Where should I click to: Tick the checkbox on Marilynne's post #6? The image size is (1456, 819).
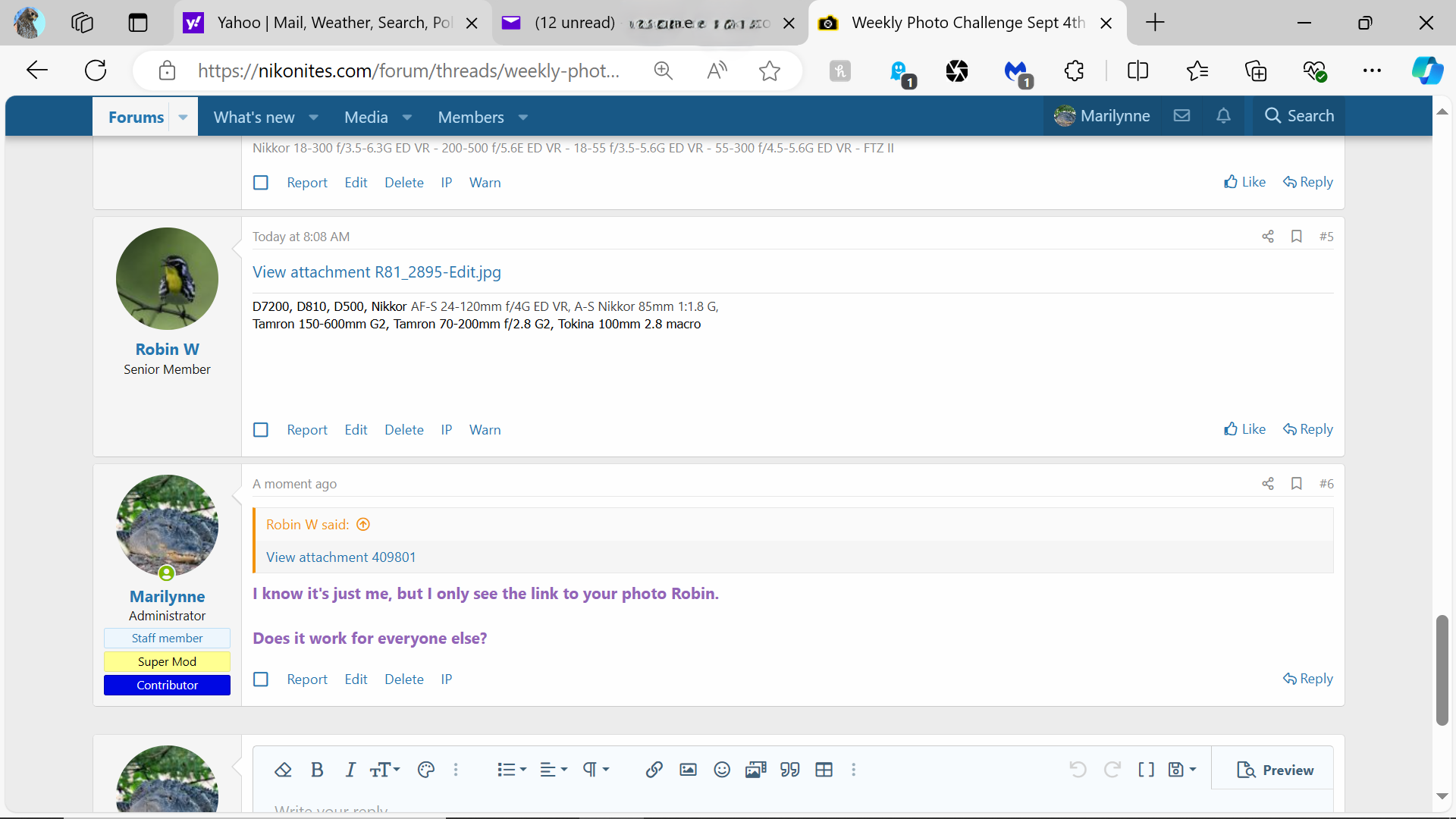pos(261,679)
